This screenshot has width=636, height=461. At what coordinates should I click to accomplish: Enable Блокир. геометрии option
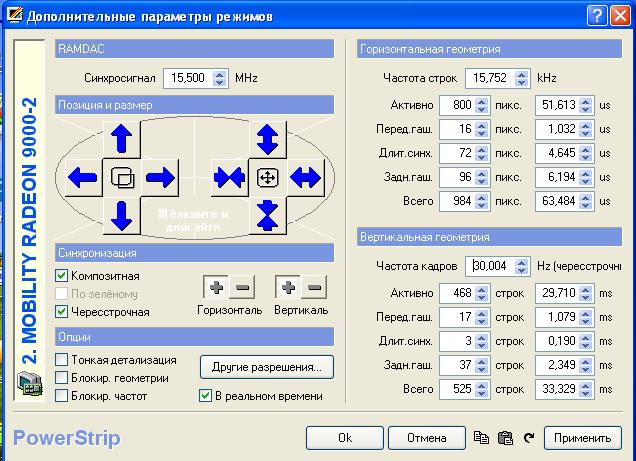[61, 378]
